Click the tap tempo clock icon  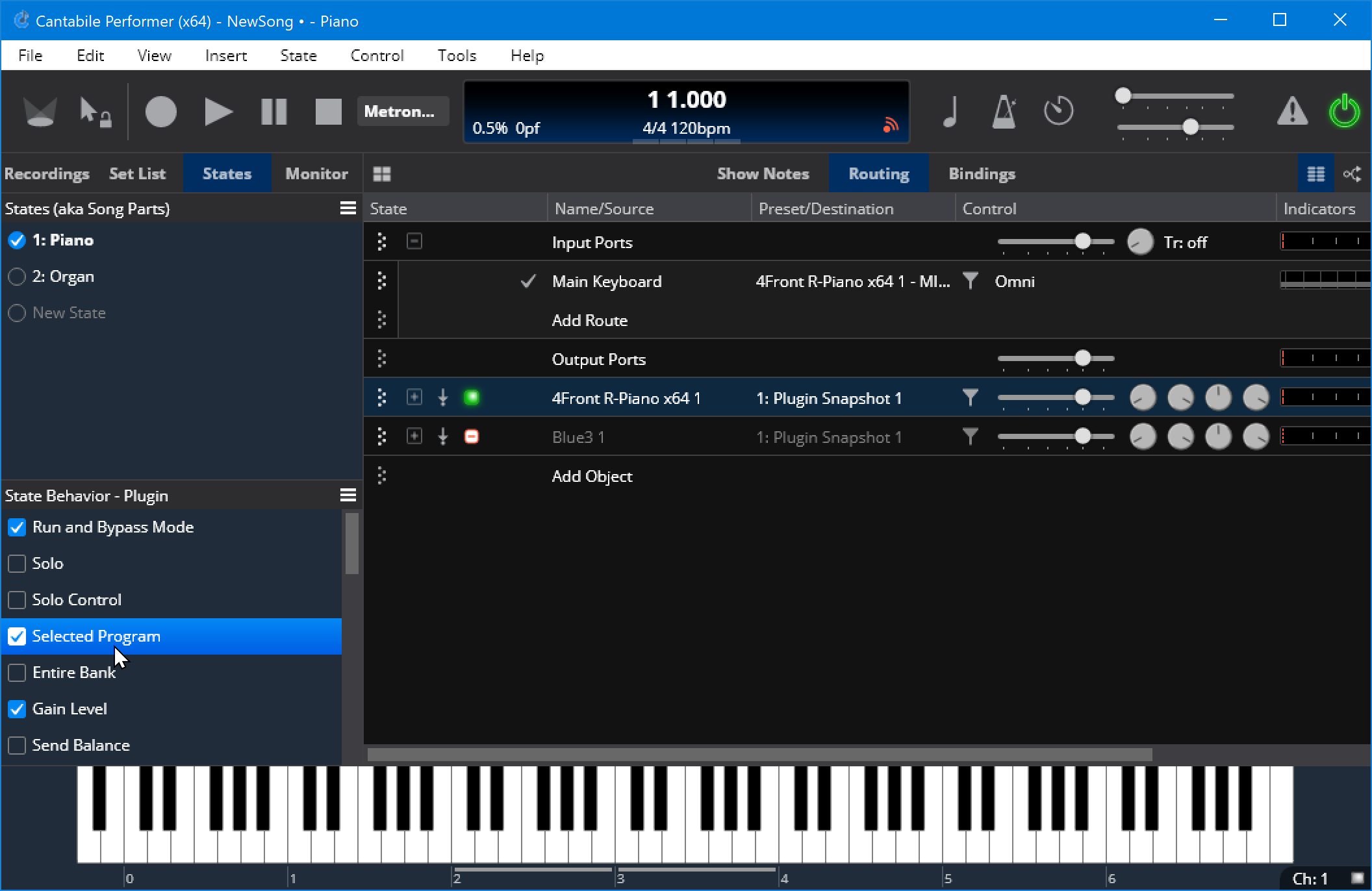[x=1058, y=111]
